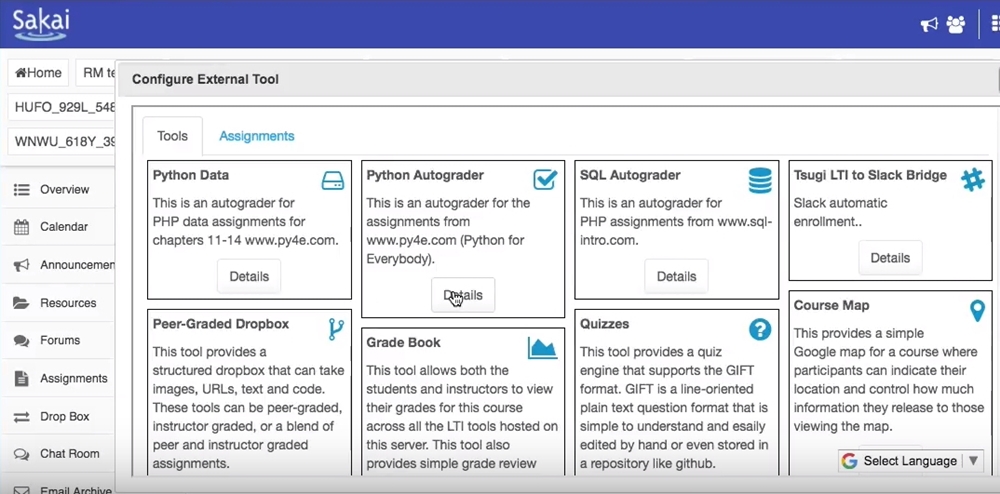
Task: Open Calendar in sidebar
Action: [57, 227]
